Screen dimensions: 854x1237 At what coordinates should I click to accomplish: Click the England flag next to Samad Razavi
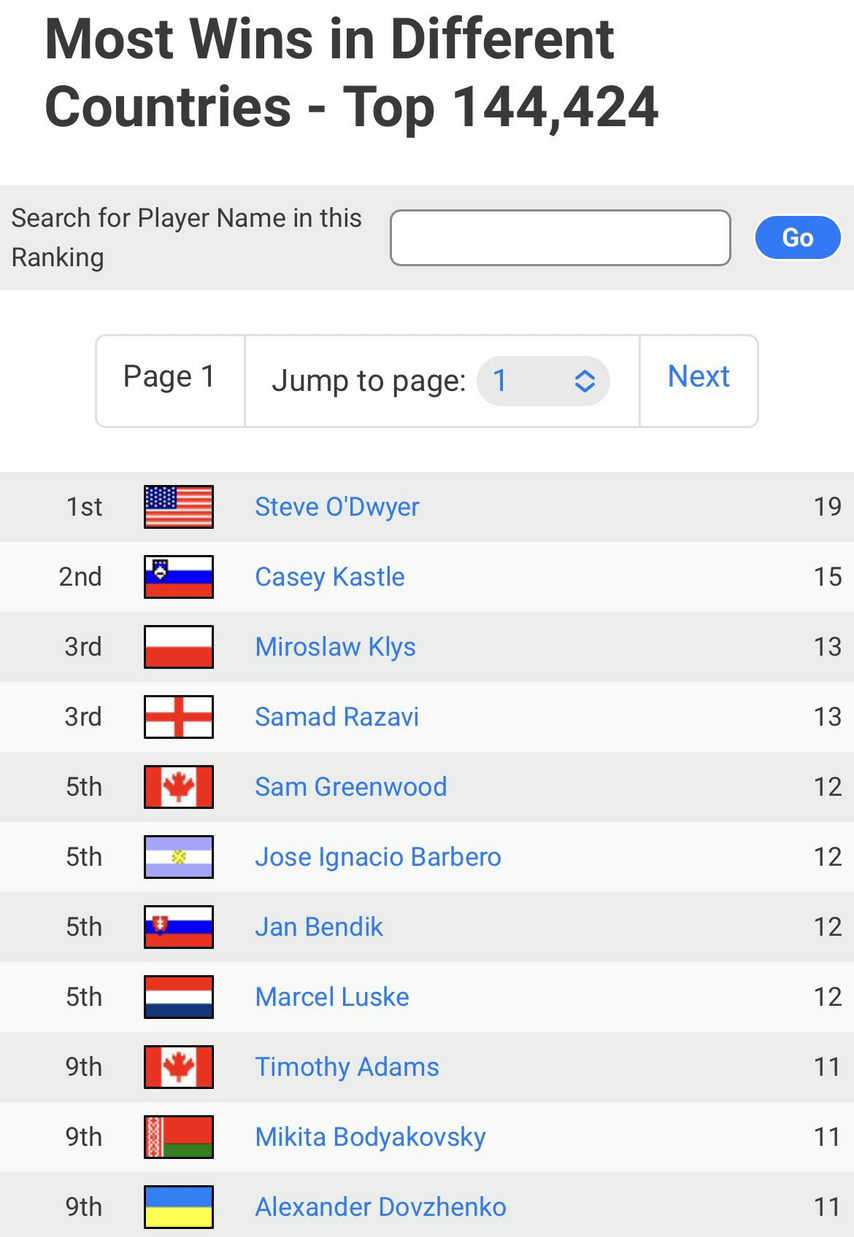(x=179, y=717)
